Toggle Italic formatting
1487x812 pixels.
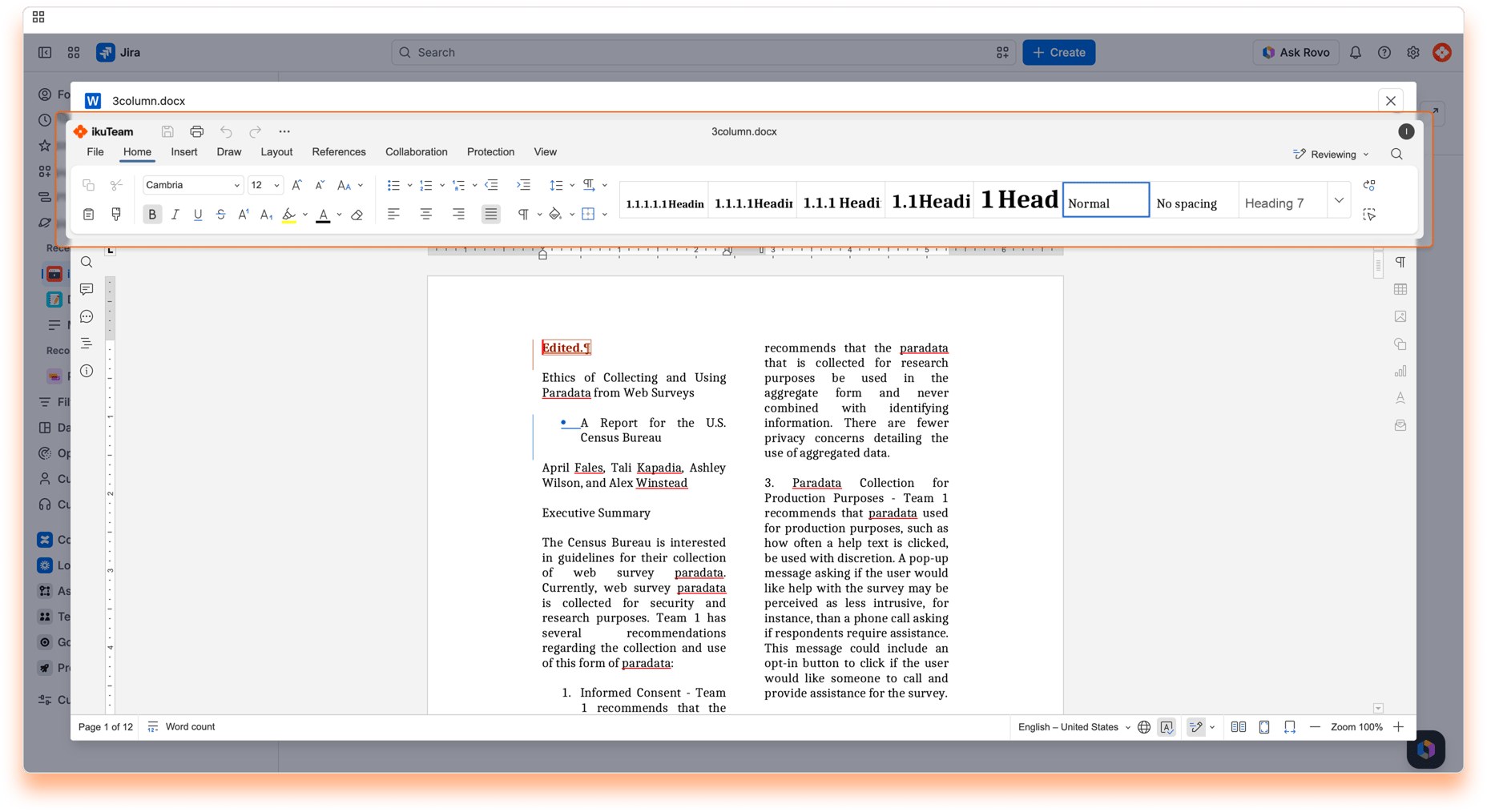coord(175,215)
